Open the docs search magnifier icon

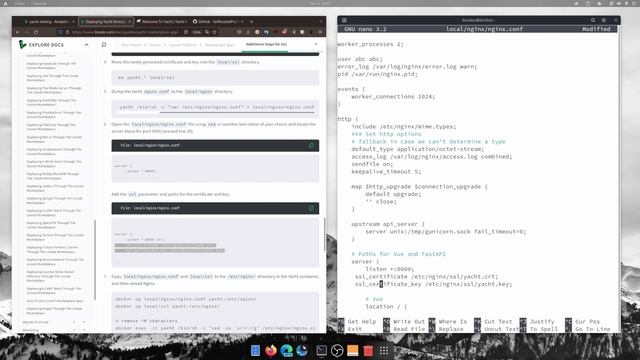pyautogui.click(x=104, y=44)
